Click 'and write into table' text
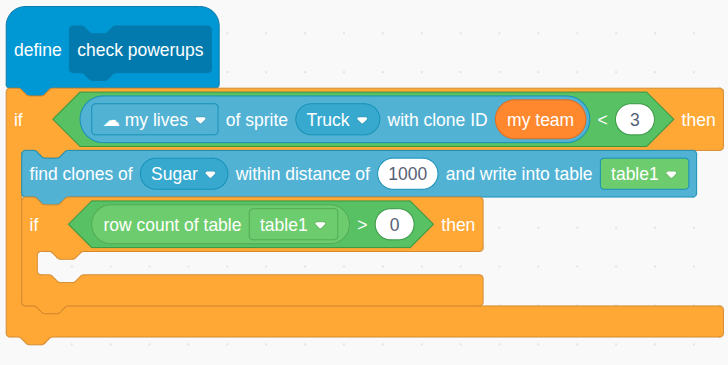Image resolution: width=728 pixels, height=365 pixels. tap(519, 174)
